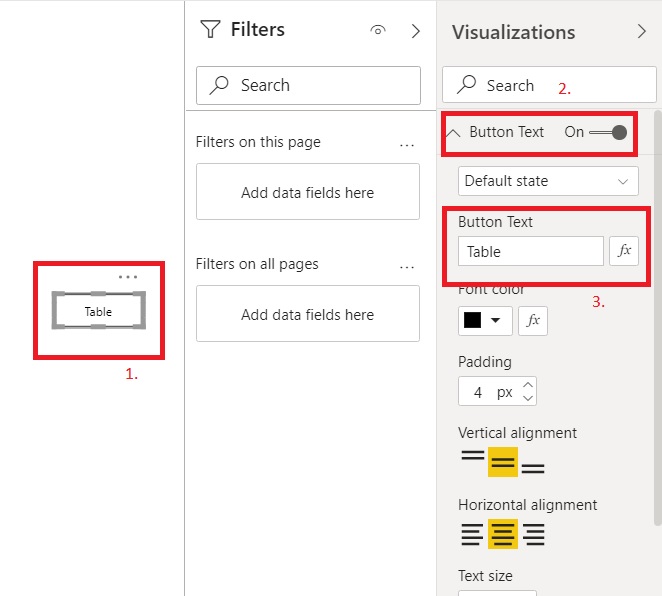The height and width of the screenshot is (596, 662).
Task: Set vertical alignment to bottom
Action: (x=533, y=464)
